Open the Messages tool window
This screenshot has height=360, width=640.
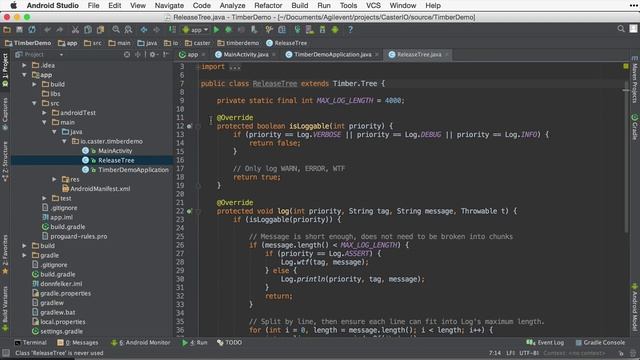point(78,343)
